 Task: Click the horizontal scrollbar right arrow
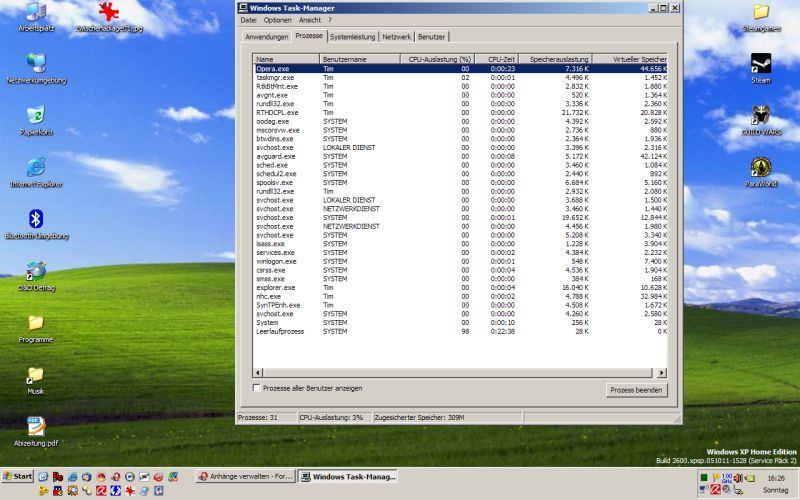662,373
